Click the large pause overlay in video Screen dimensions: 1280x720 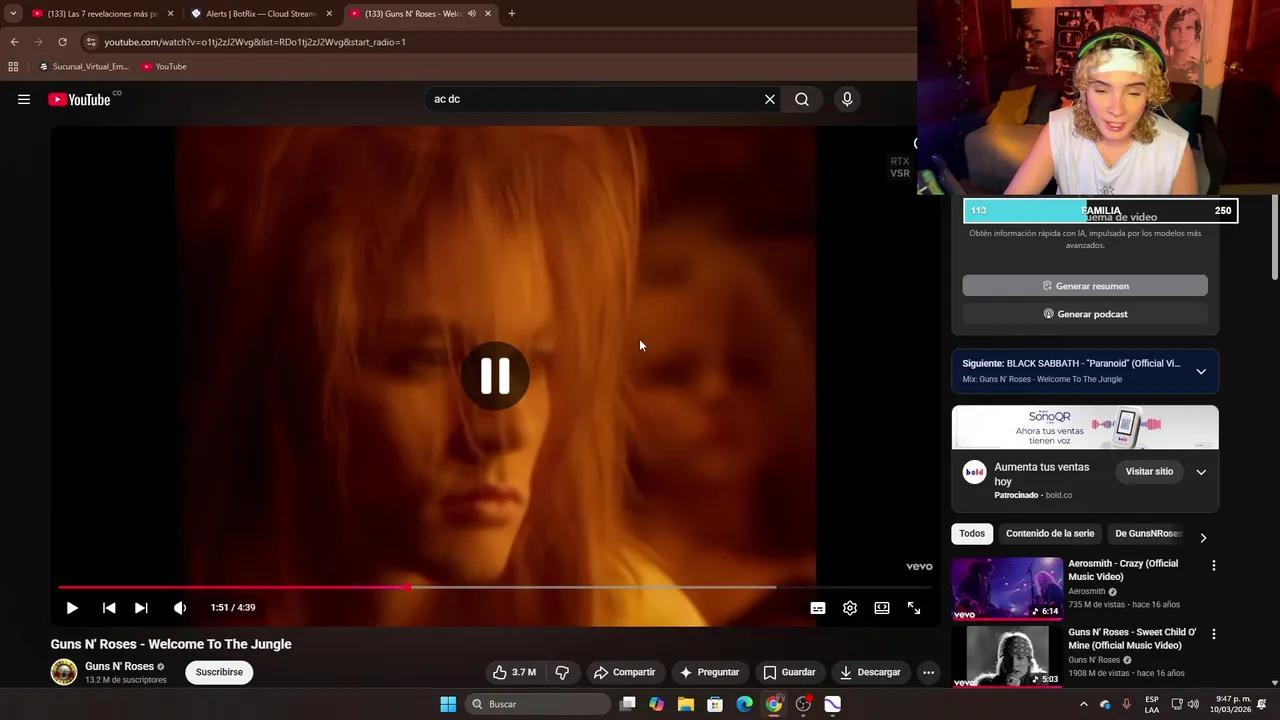click(495, 376)
